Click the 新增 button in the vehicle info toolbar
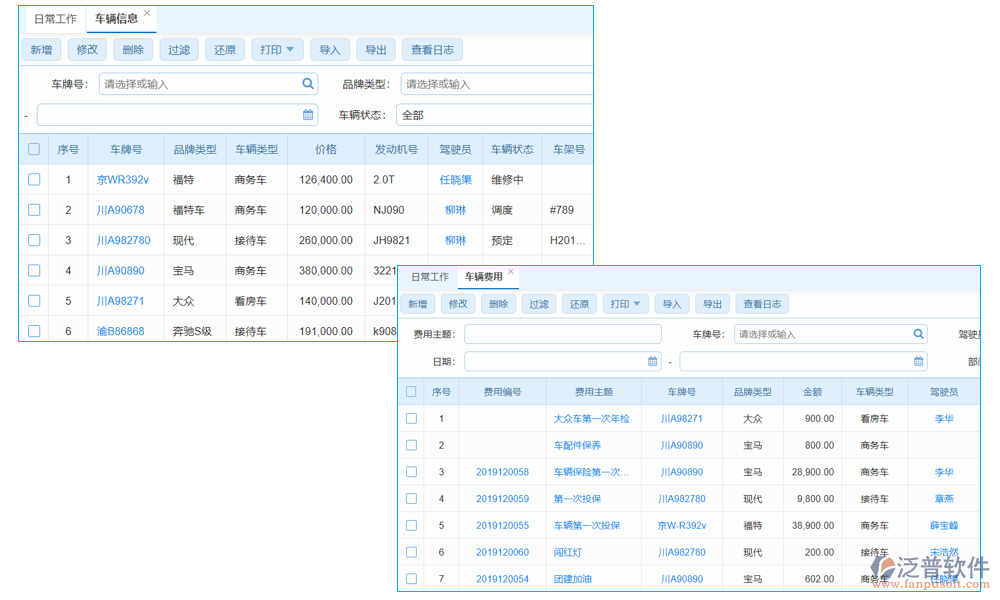This screenshot has height=600, width=1000. [x=41, y=48]
